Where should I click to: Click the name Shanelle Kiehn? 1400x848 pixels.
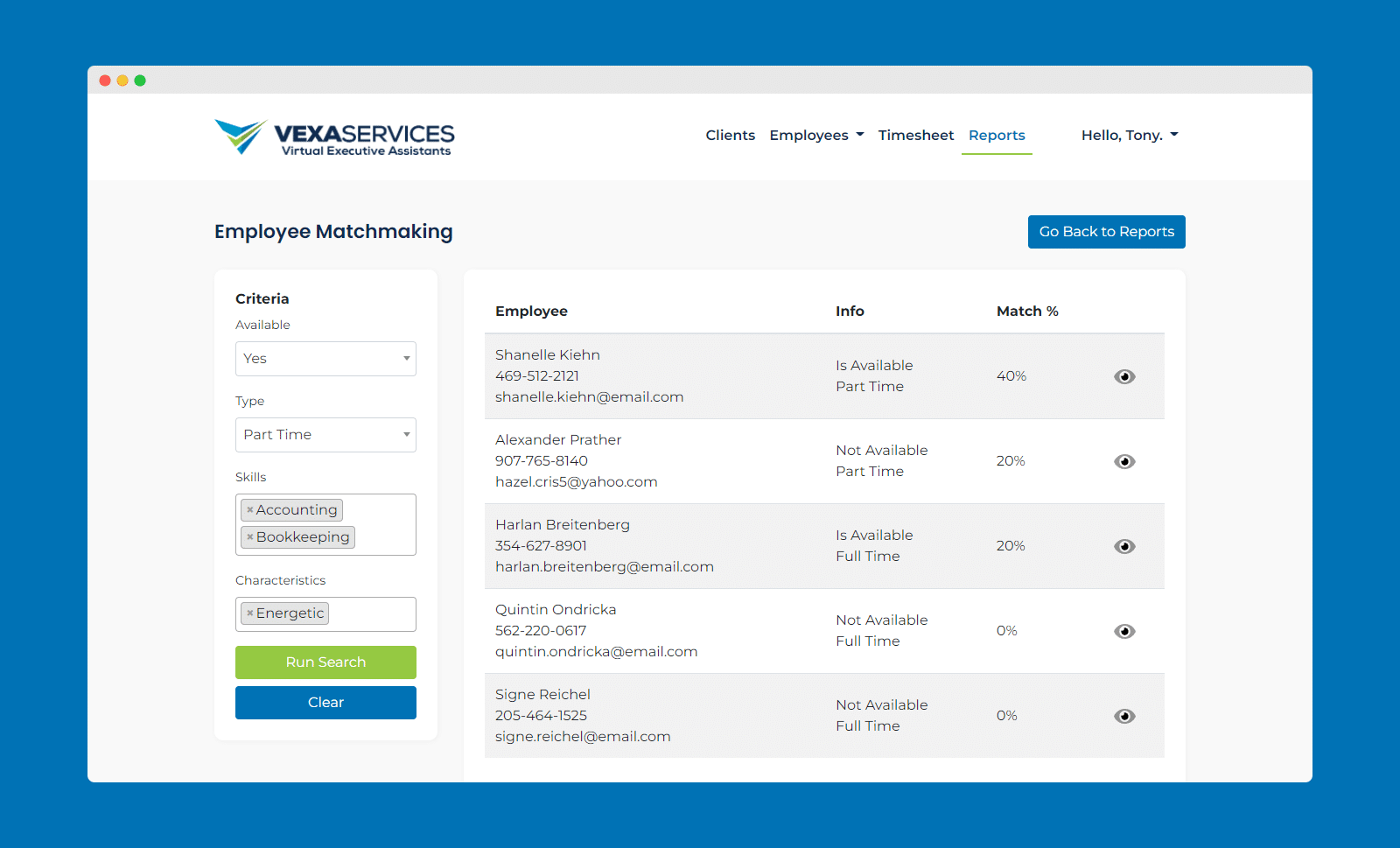(548, 354)
